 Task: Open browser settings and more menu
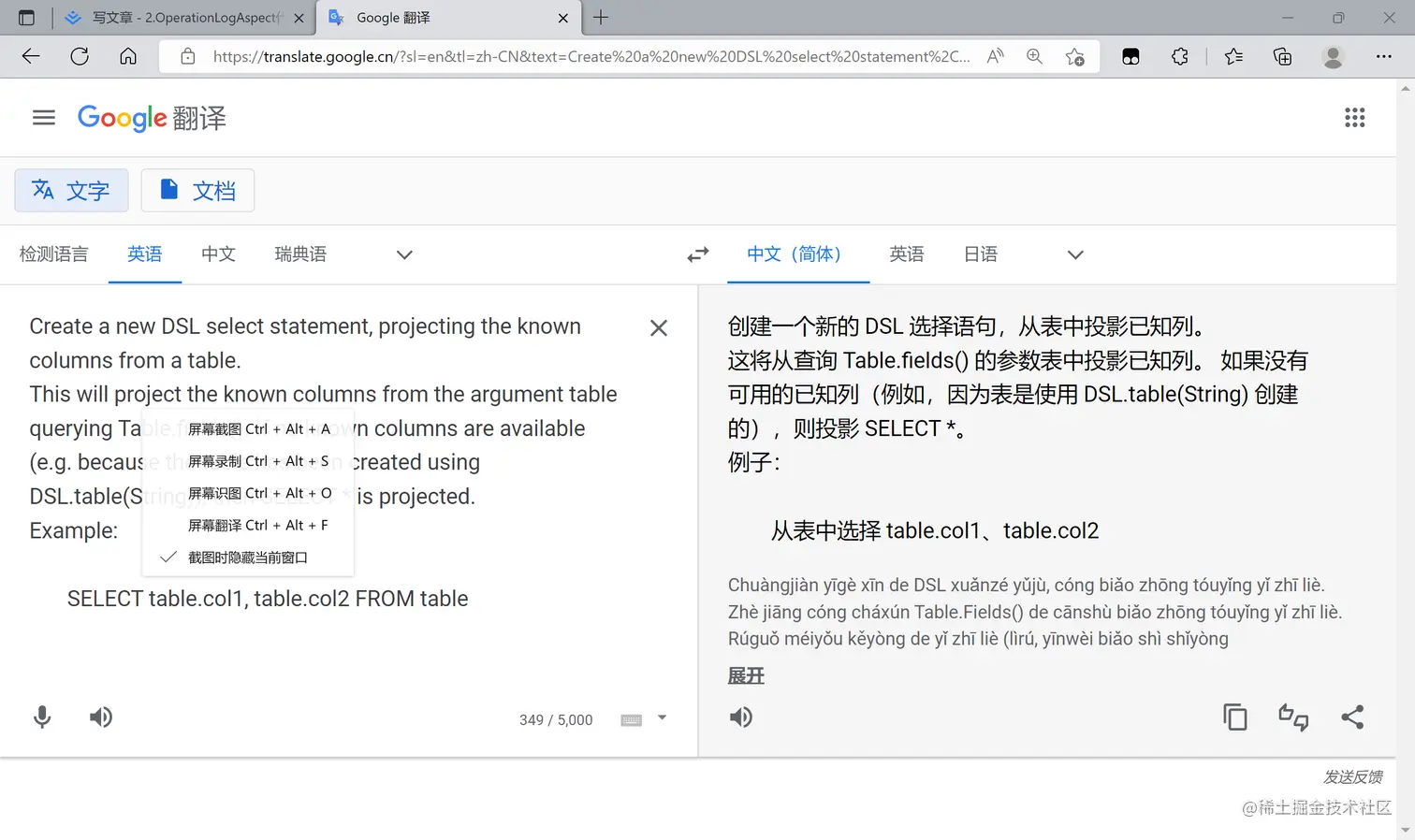pyautogui.click(x=1384, y=57)
